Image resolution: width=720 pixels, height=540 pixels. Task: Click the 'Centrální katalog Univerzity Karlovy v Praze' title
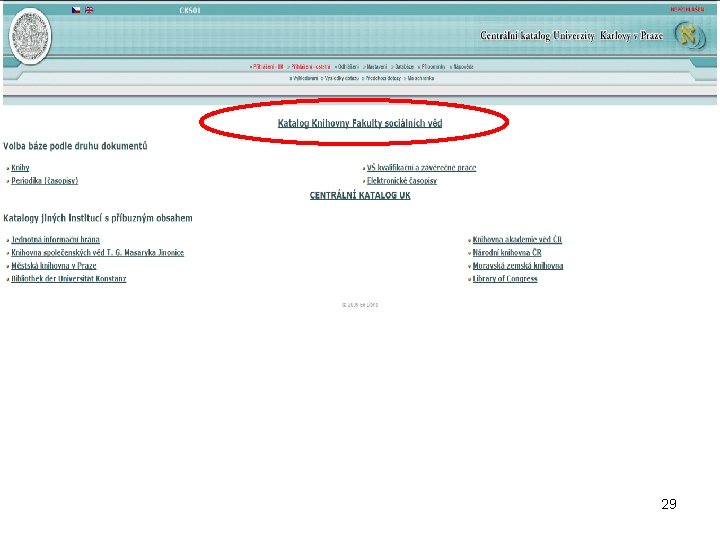[571, 35]
